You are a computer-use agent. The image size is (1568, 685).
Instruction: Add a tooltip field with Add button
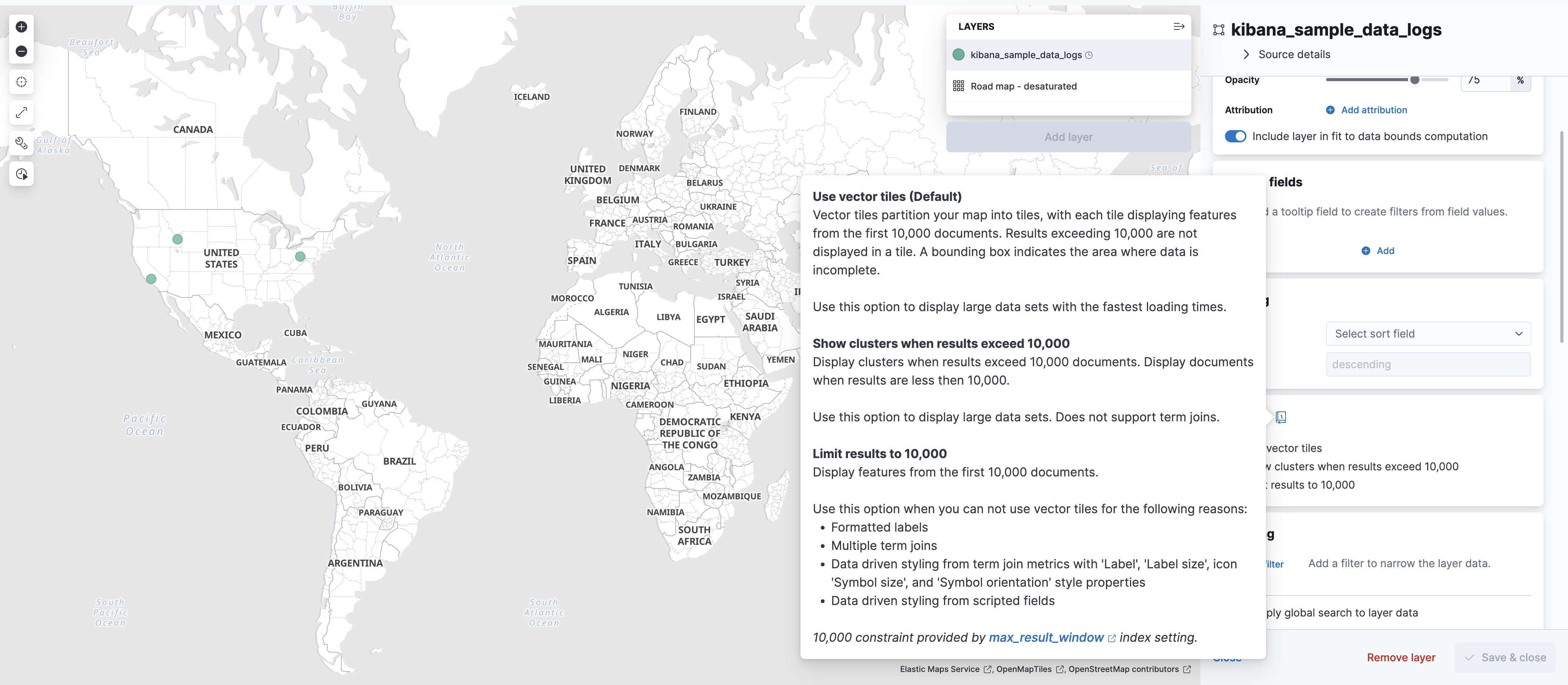pyautogui.click(x=1377, y=251)
